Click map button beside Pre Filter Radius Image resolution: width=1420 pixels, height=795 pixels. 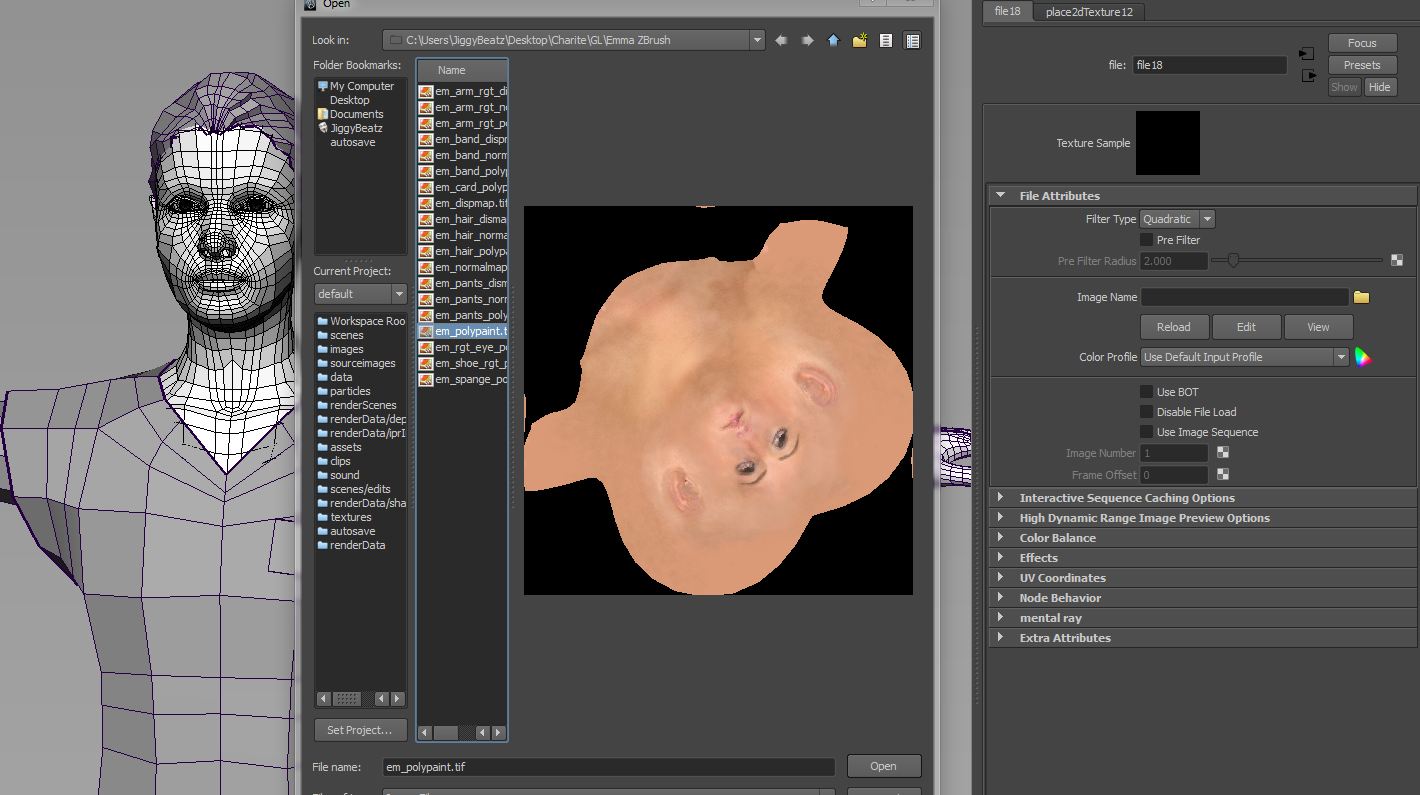[1396, 261]
